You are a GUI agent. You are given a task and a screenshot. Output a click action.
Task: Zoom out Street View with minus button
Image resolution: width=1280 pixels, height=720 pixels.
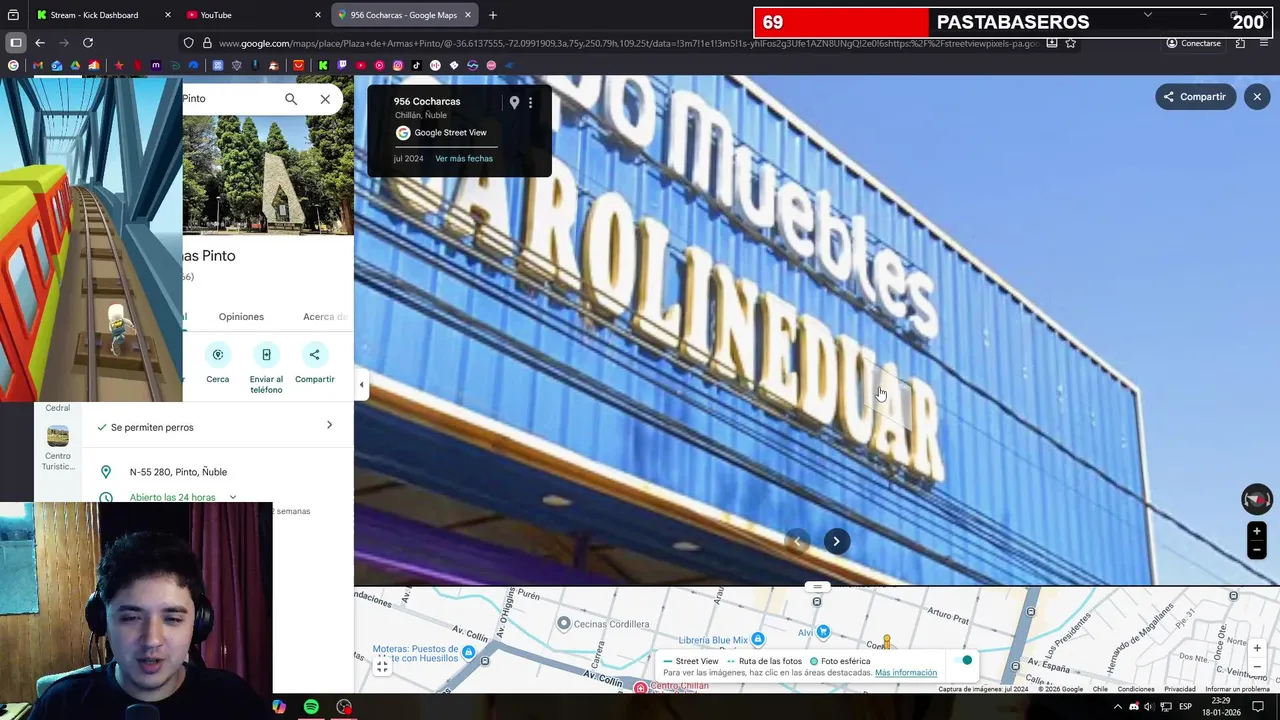click(x=1257, y=549)
